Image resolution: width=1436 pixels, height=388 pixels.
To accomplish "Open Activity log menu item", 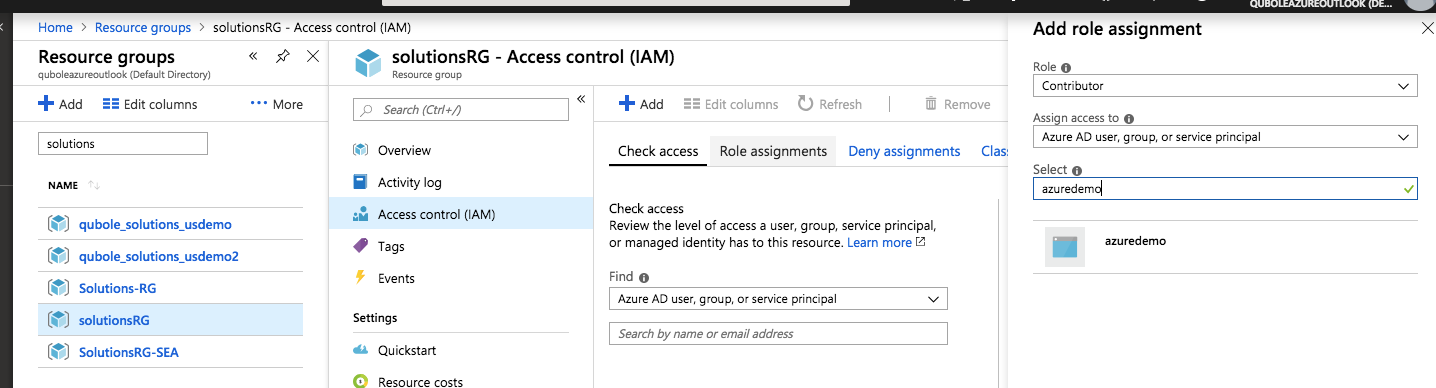I will pyautogui.click(x=409, y=182).
